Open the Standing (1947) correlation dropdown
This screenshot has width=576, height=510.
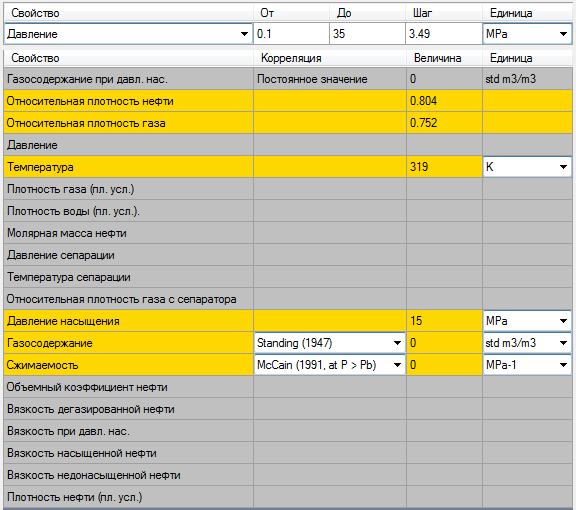tap(330, 343)
